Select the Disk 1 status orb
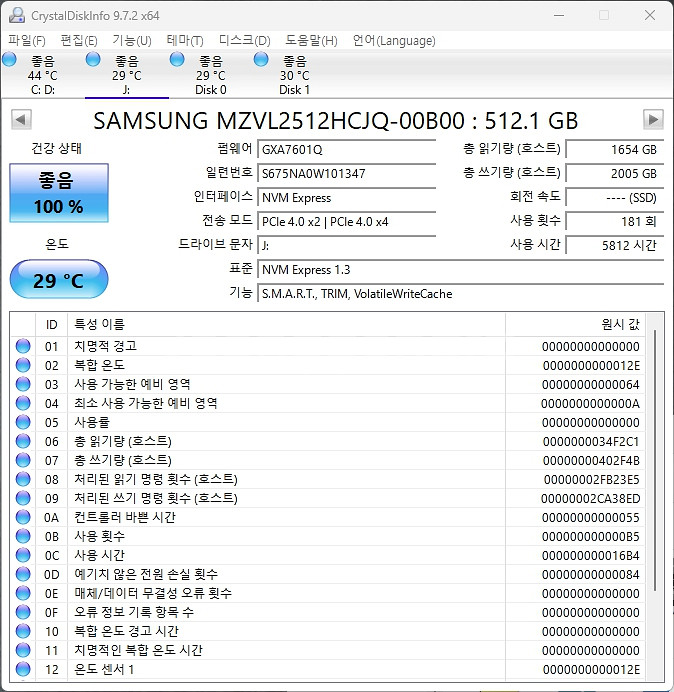 (261, 60)
